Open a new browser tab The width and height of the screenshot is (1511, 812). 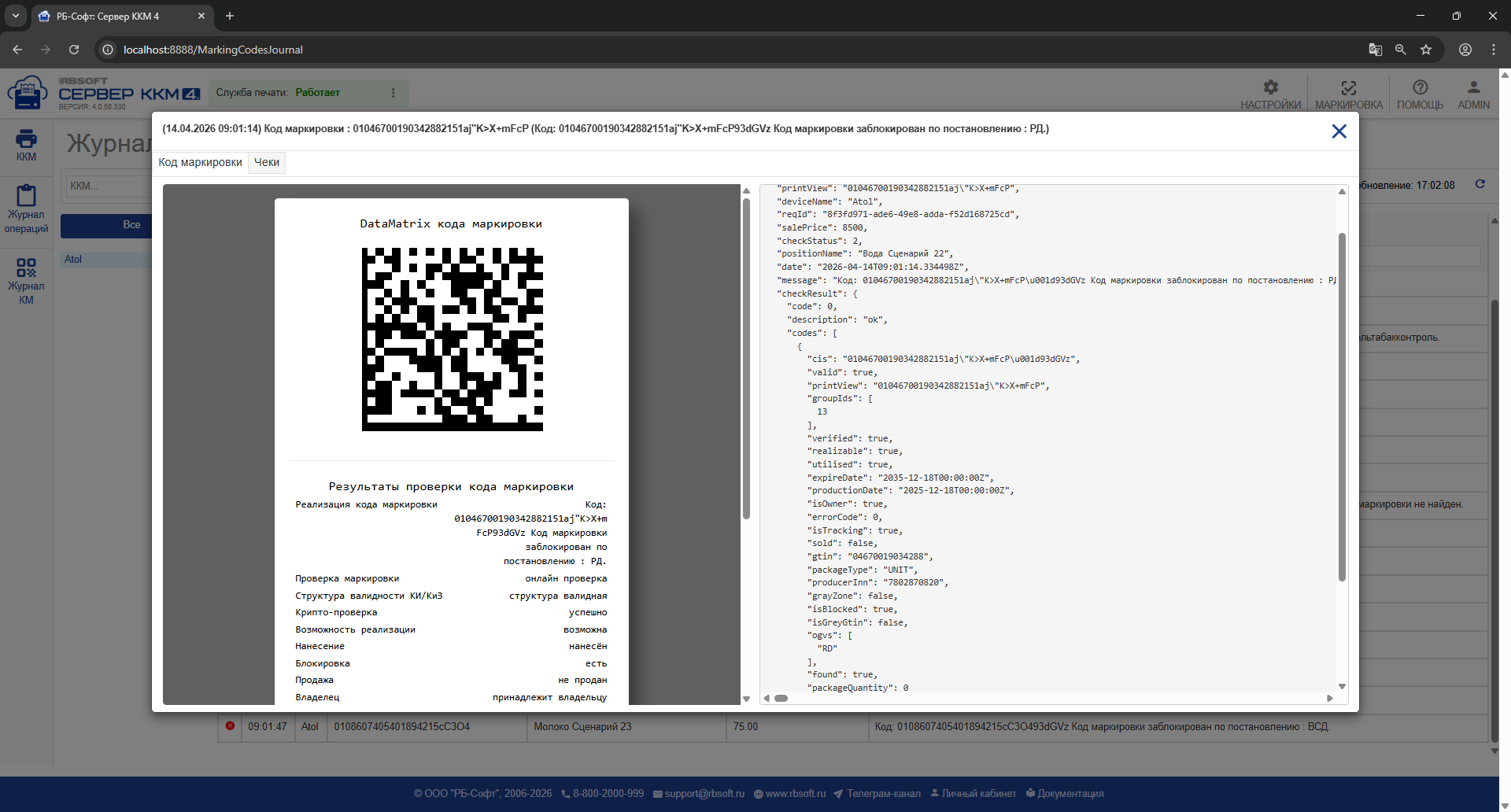point(230,16)
